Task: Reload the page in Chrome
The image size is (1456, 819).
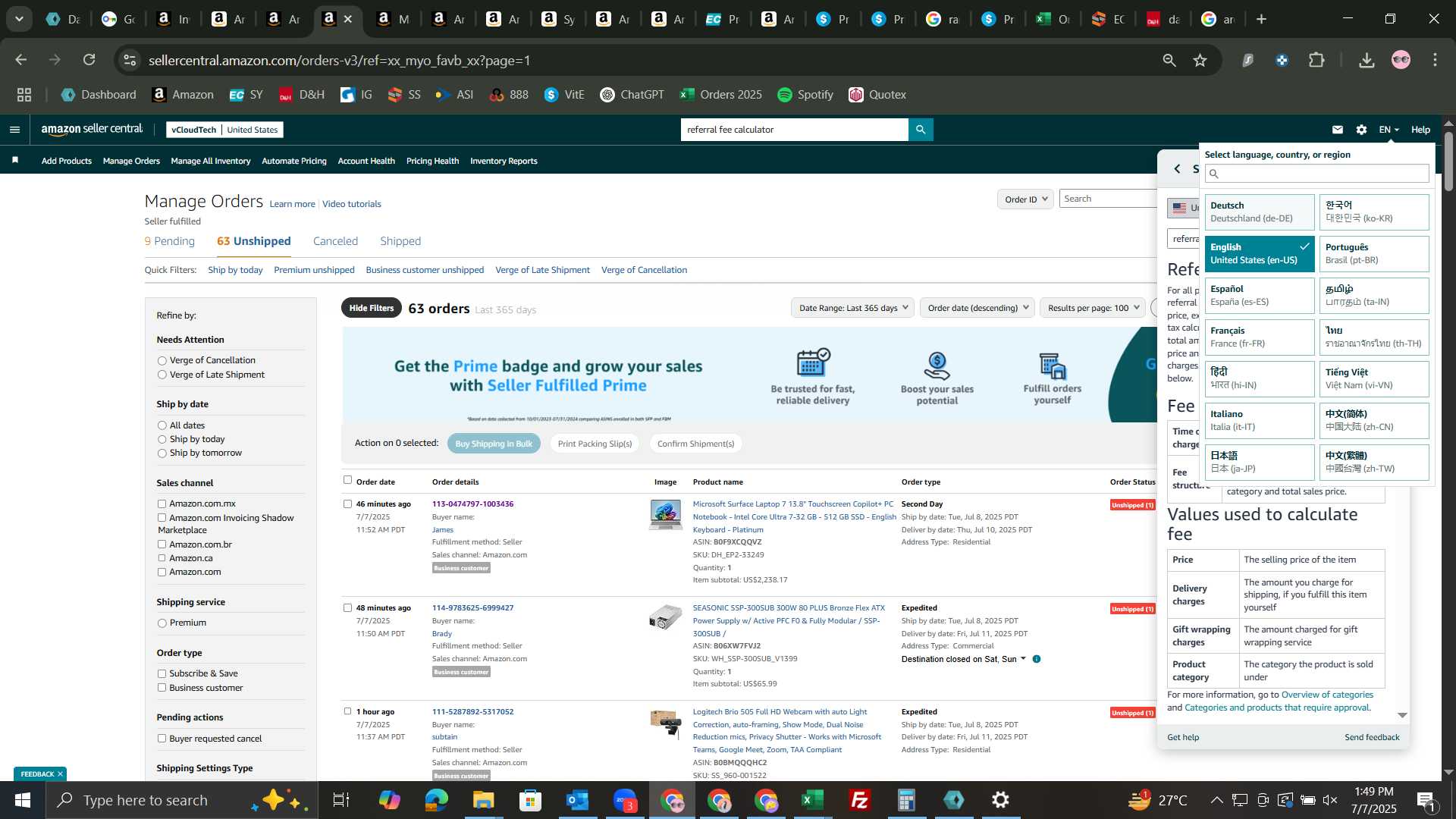Action: pyautogui.click(x=89, y=60)
